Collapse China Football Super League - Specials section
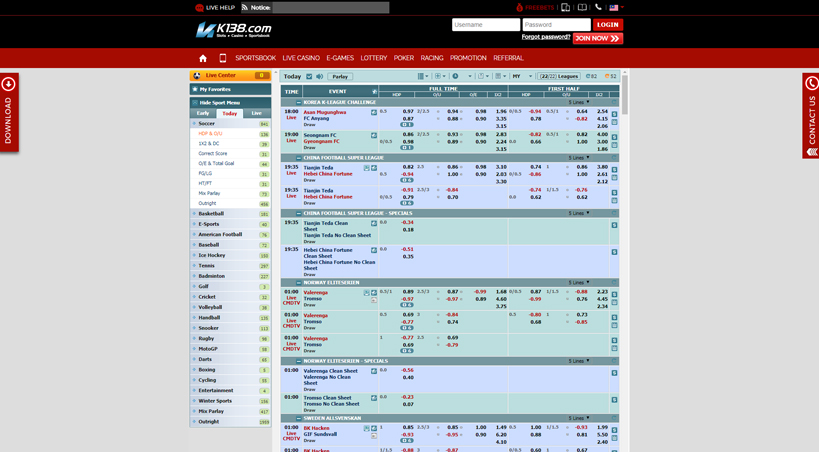The width and height of the screenshot is (819, 452). point(299,213)
